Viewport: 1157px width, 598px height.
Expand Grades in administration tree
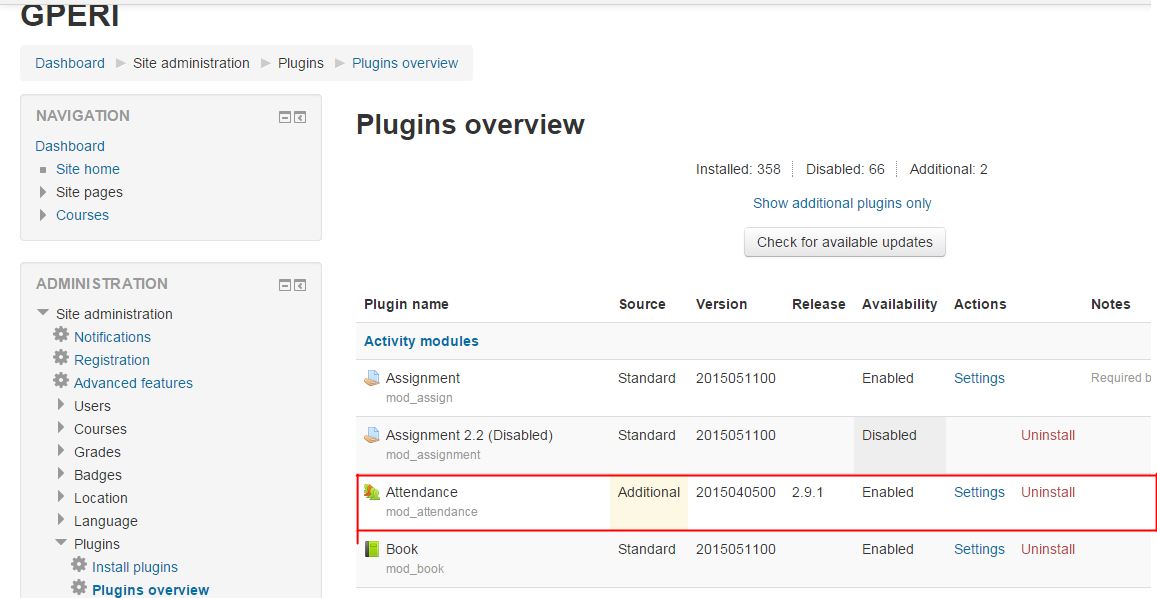pyautogui.click(x=61, y=451)
